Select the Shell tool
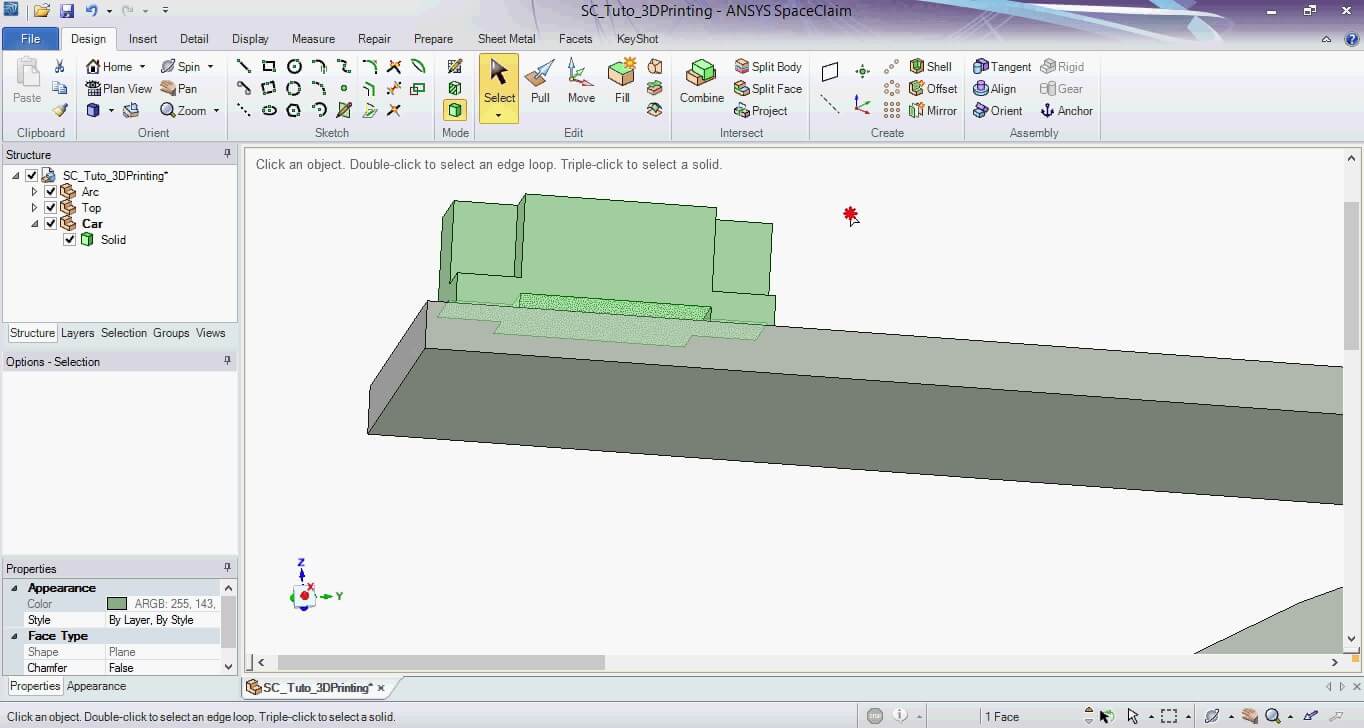The height and width of the screenshot is (728, 1364). coord(930,67)
